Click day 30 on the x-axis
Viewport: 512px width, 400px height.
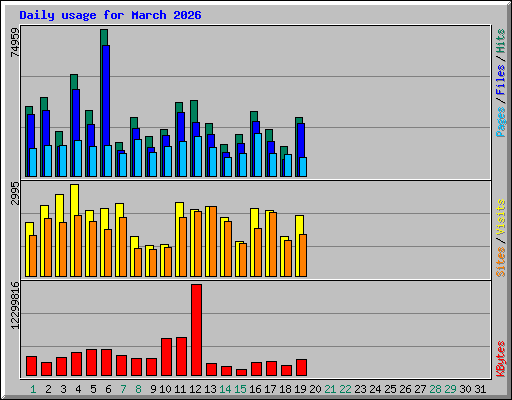pyautogui.click(x=465, y=389)
